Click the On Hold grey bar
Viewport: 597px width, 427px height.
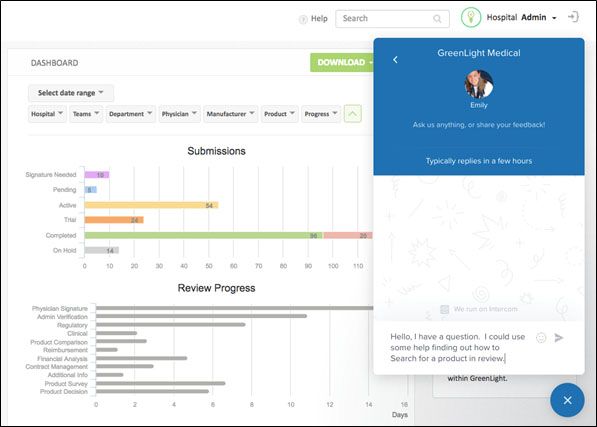(102, 250)
